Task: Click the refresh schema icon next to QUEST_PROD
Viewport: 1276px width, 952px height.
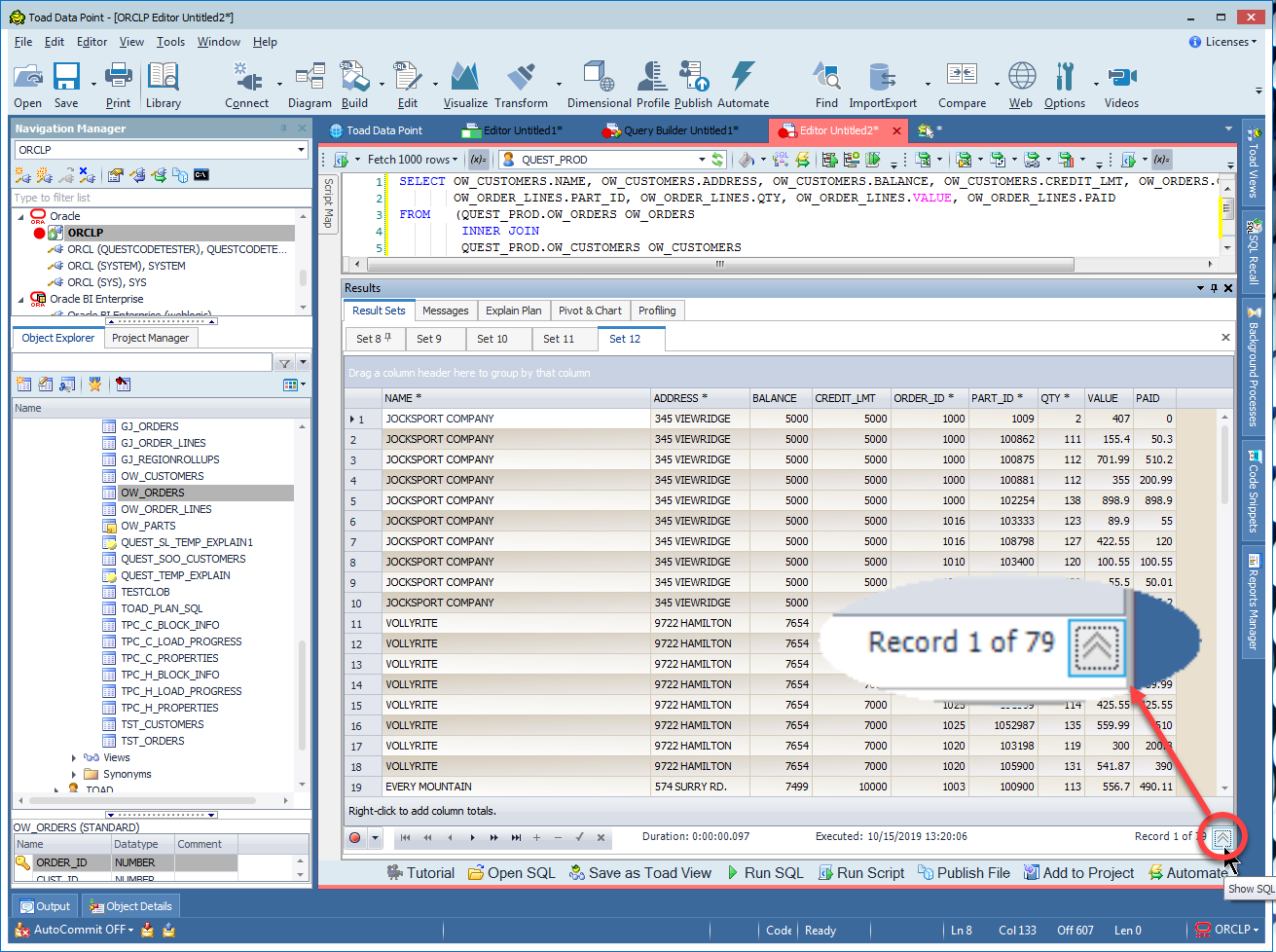Action: [x=718, y=160]
